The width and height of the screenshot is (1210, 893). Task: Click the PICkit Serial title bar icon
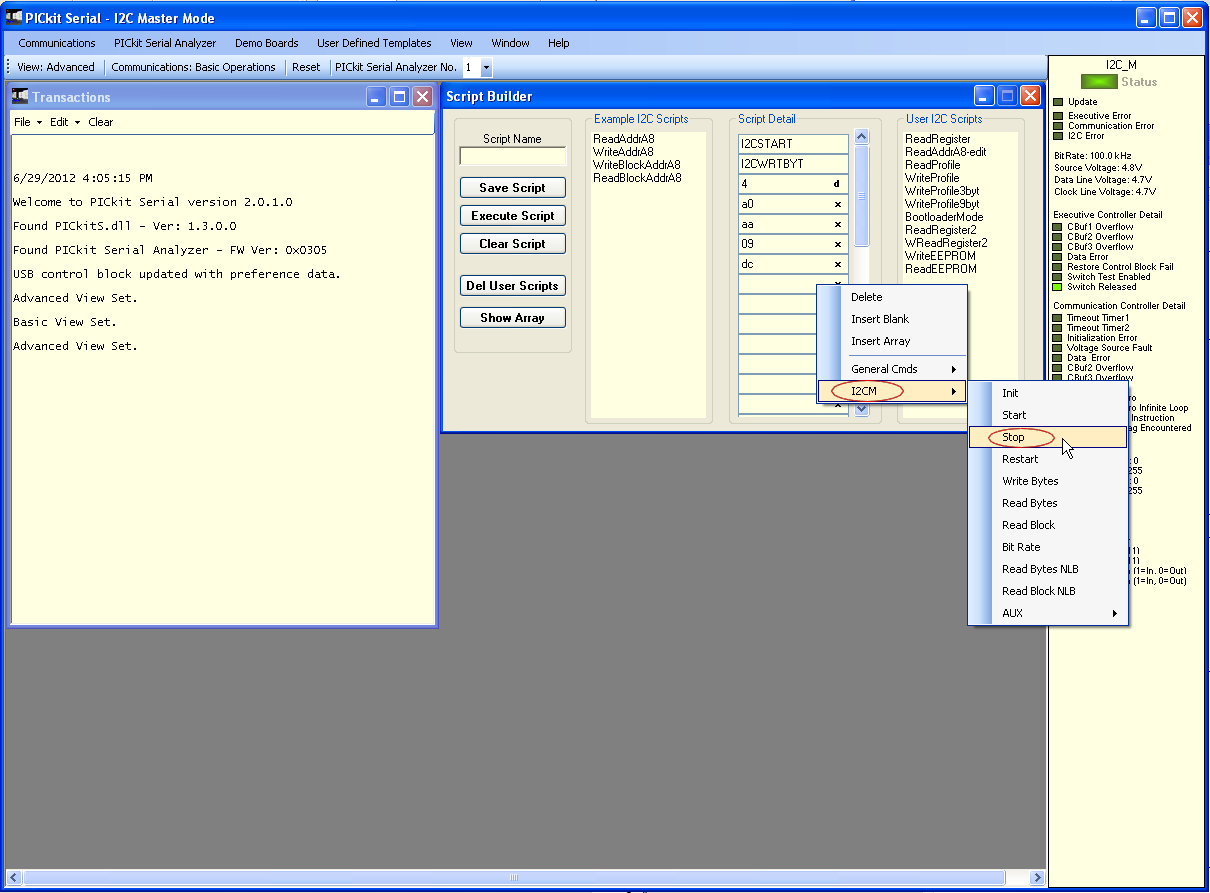[x=14, y=17]
